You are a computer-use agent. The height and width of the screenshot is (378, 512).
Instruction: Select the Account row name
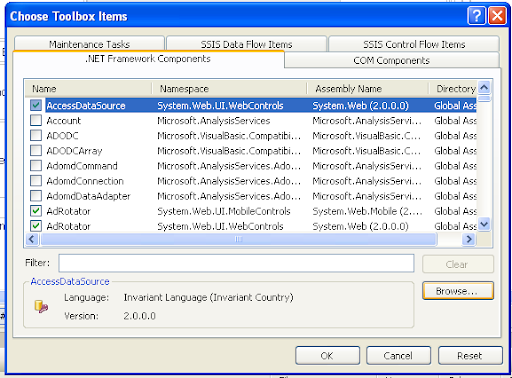click(63, 121)
